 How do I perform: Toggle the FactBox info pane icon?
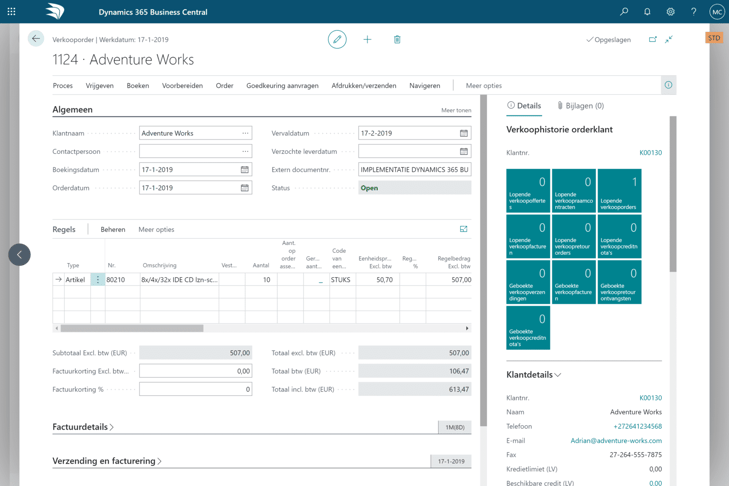tap(669, 85)
